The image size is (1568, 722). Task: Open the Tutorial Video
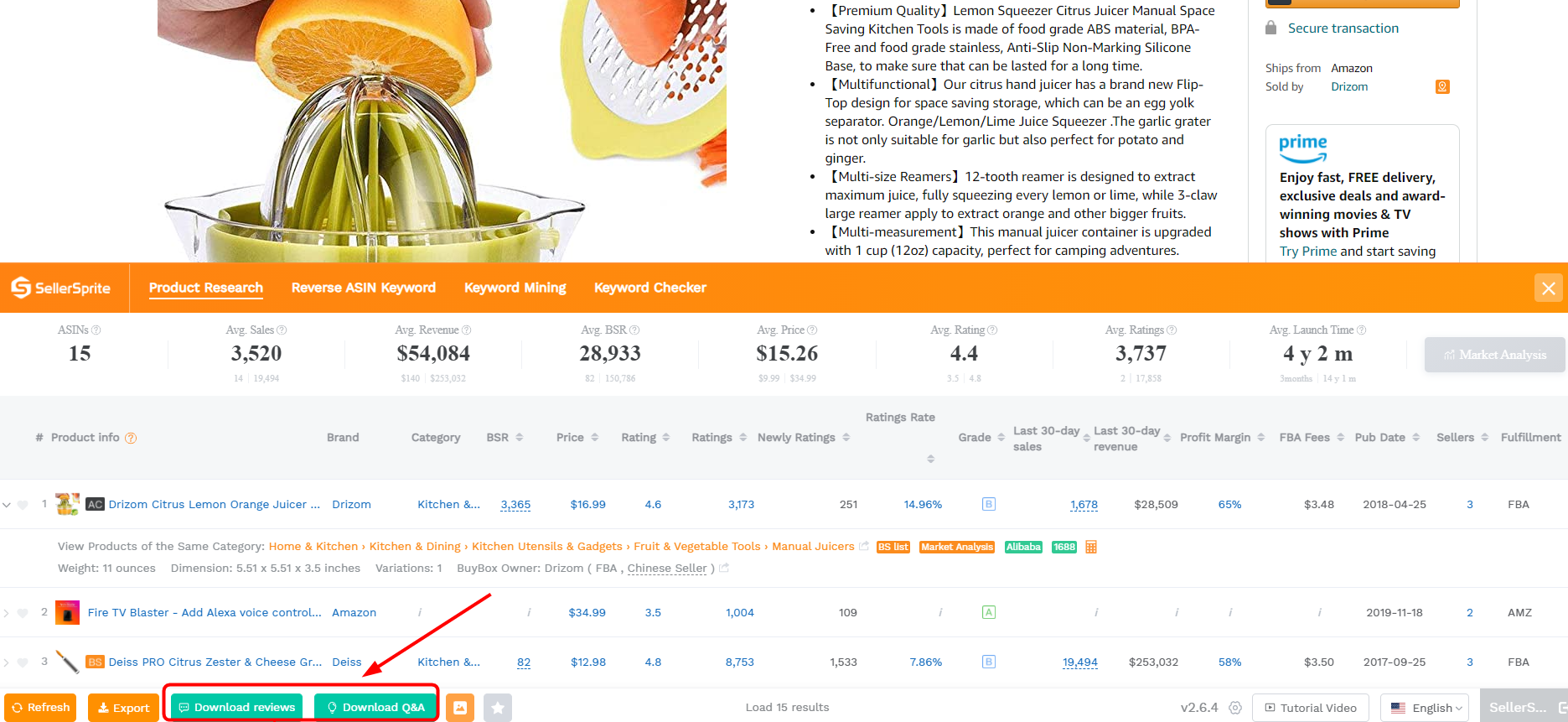1311,708
